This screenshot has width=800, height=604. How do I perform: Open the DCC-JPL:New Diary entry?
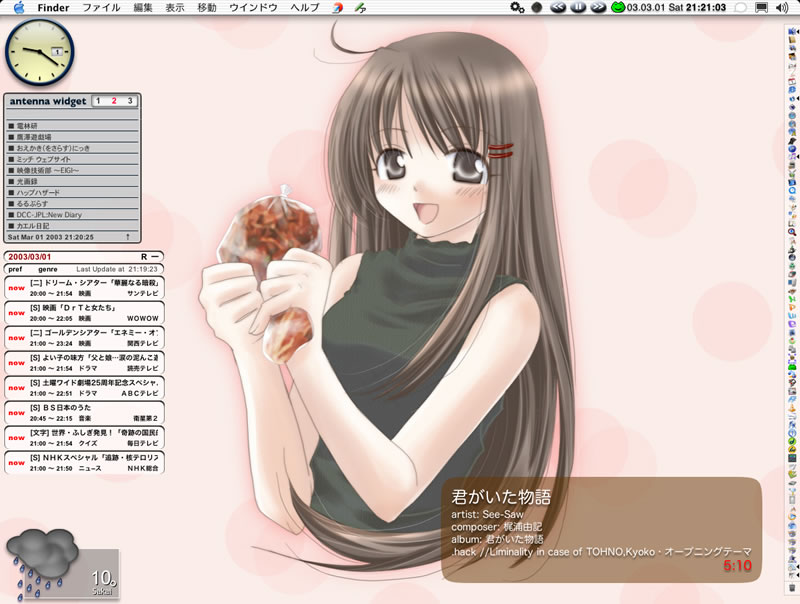(x=73, y=215)
